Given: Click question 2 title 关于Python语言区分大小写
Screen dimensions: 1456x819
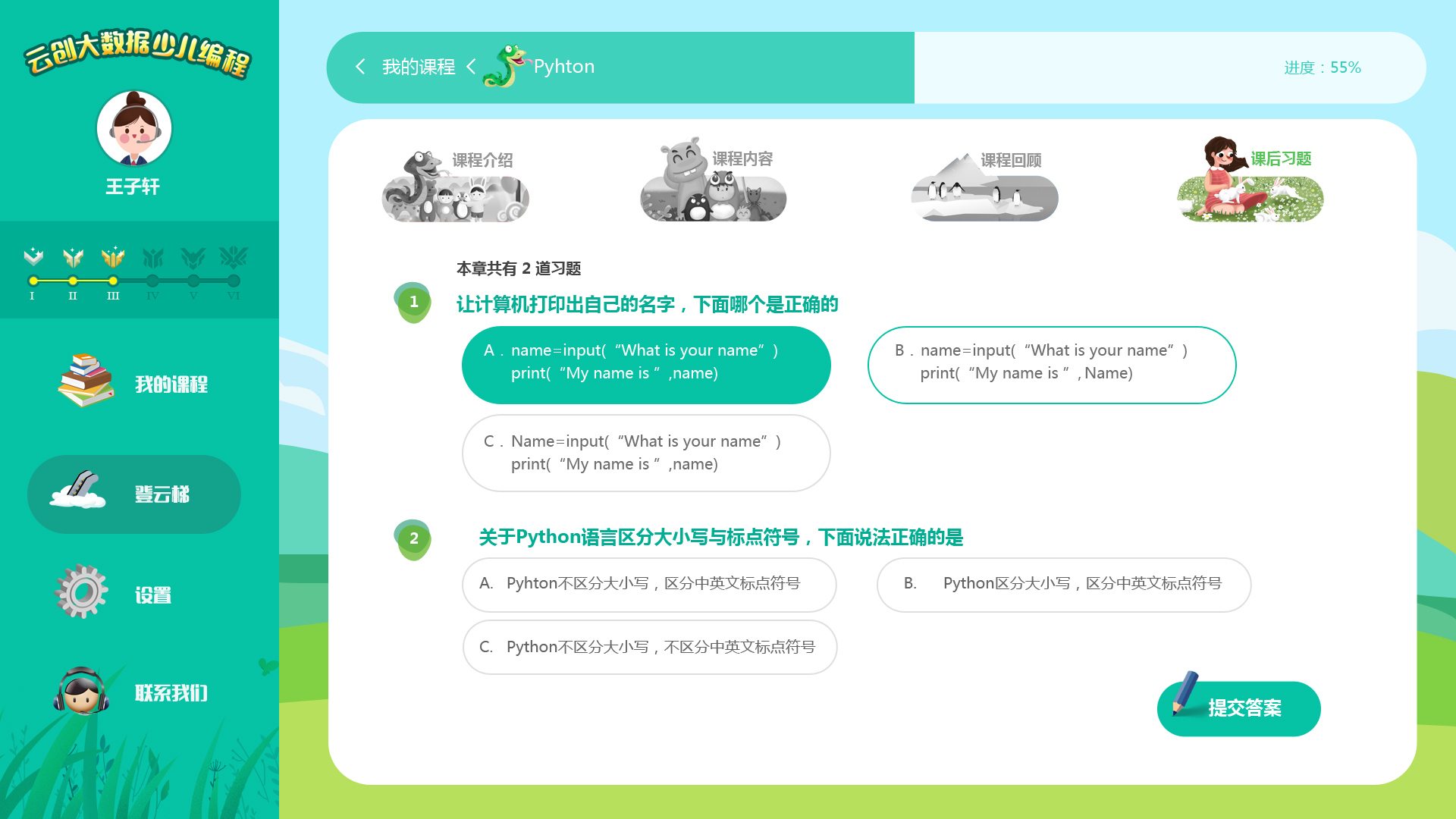Looking at the screenshot, I should pos(720,538).
